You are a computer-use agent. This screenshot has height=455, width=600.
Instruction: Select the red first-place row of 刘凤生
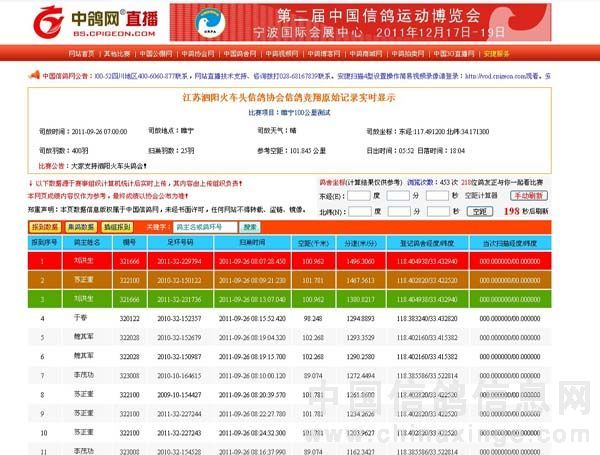[300, 261]
